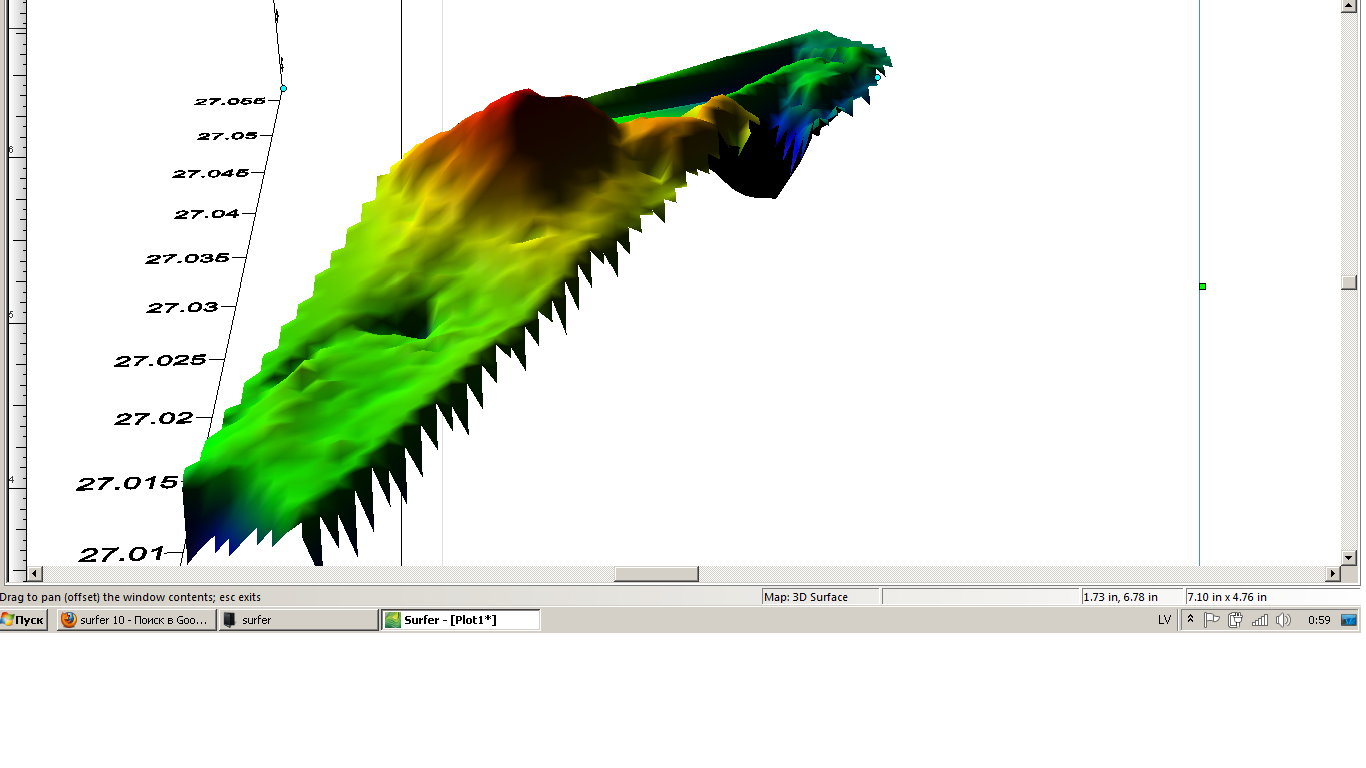1366x768 pixels.
Task: Click the 27.03 axis tick label
Action: [182, 308]
